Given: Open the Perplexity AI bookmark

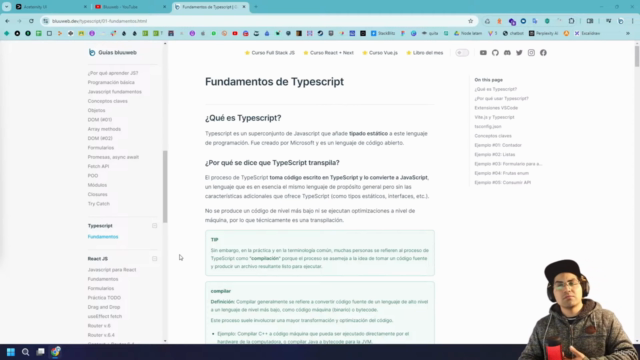Looking at the screenshot, I should (543, 33).
